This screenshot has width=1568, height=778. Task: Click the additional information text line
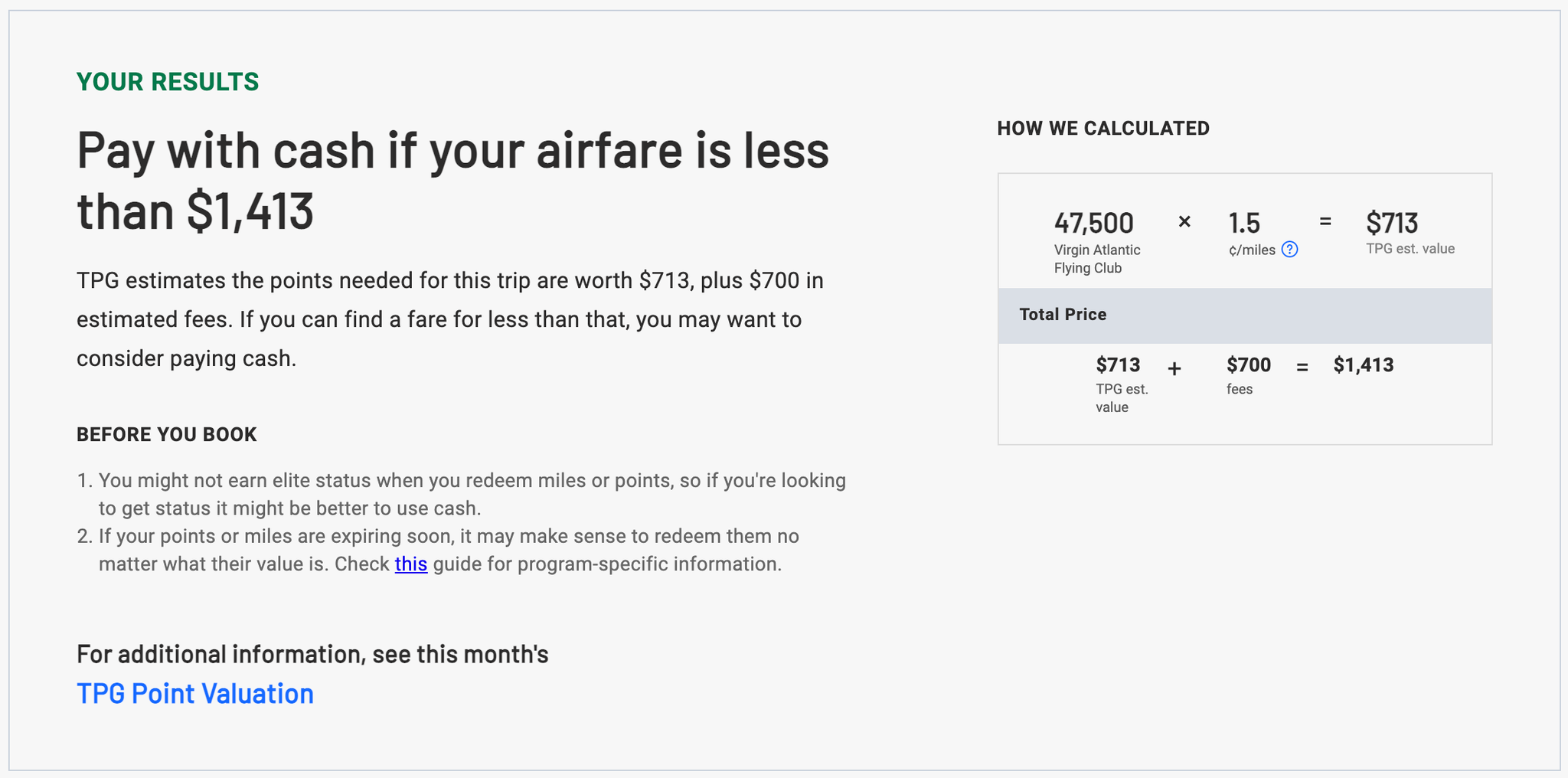pyautogui.click(x=312, y=654)
